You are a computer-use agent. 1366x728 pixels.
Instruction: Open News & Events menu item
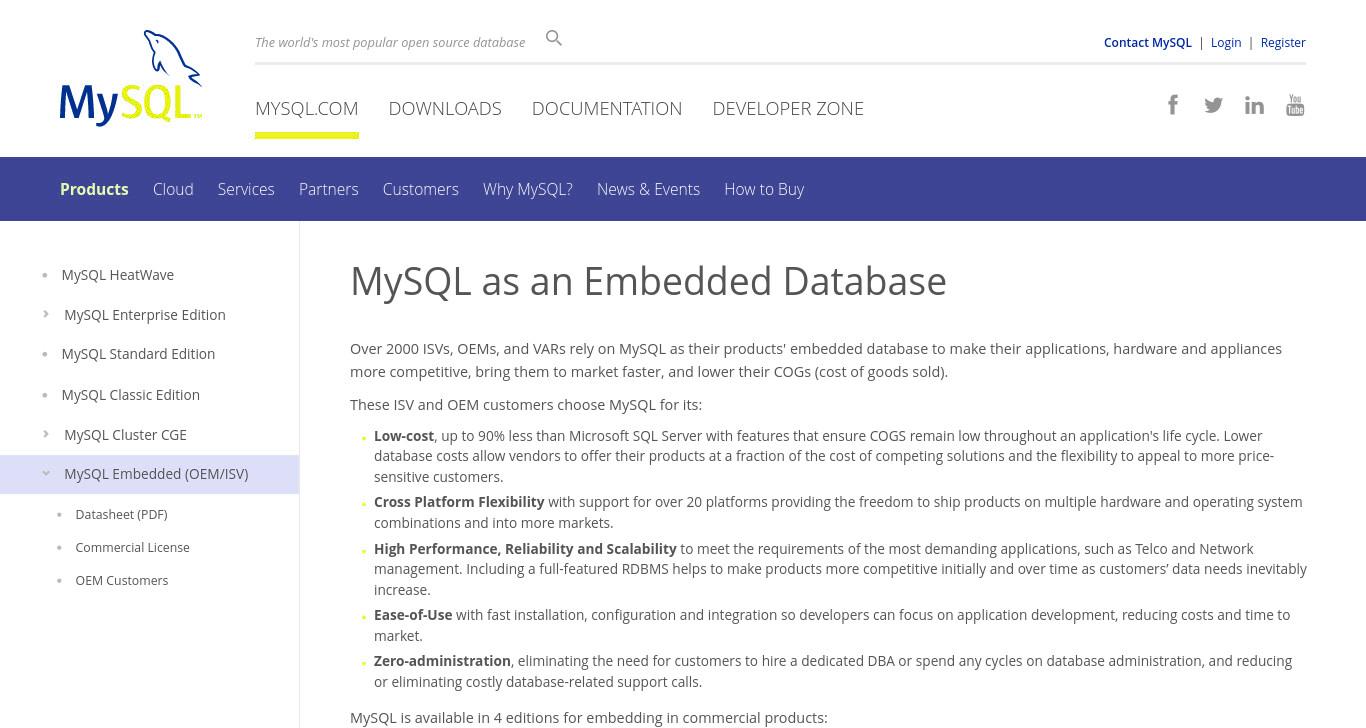point(648,189)
